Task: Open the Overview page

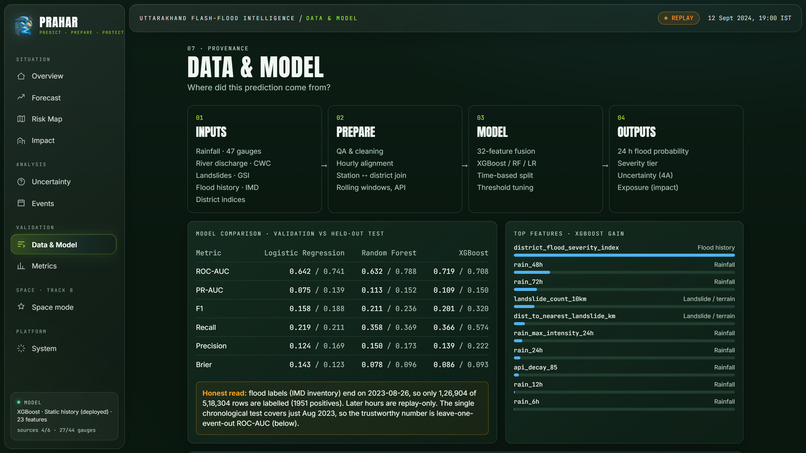Action: (x=63, y=76)
